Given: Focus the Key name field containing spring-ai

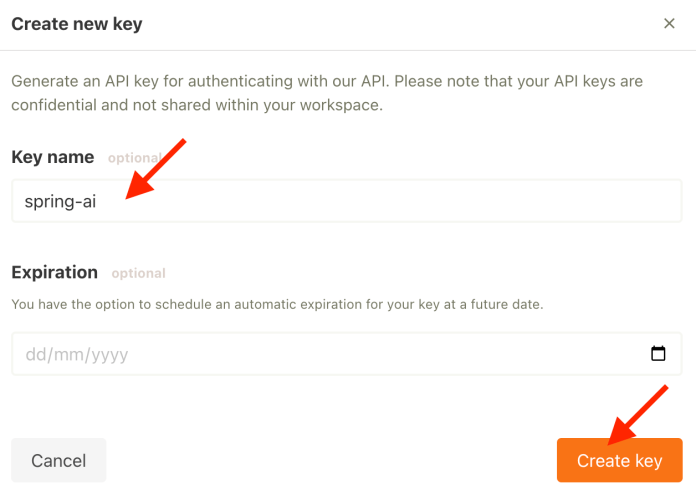Looking at the screenshot, I should pos(347,201).
